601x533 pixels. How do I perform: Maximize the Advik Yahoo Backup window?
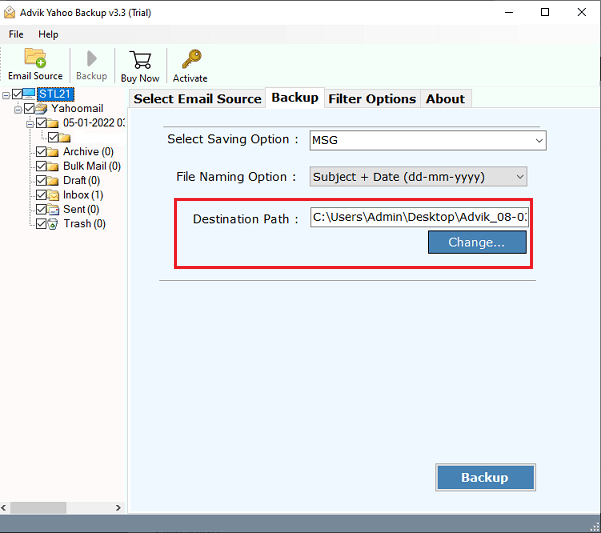pos(545,12)
